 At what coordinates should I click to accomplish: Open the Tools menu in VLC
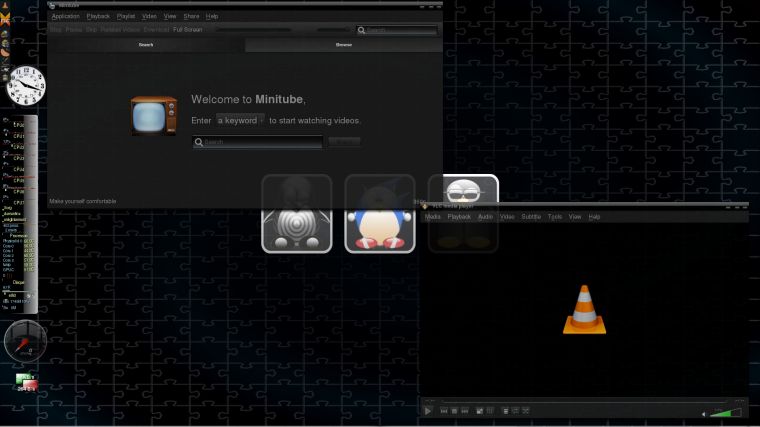tap(554, 217)
